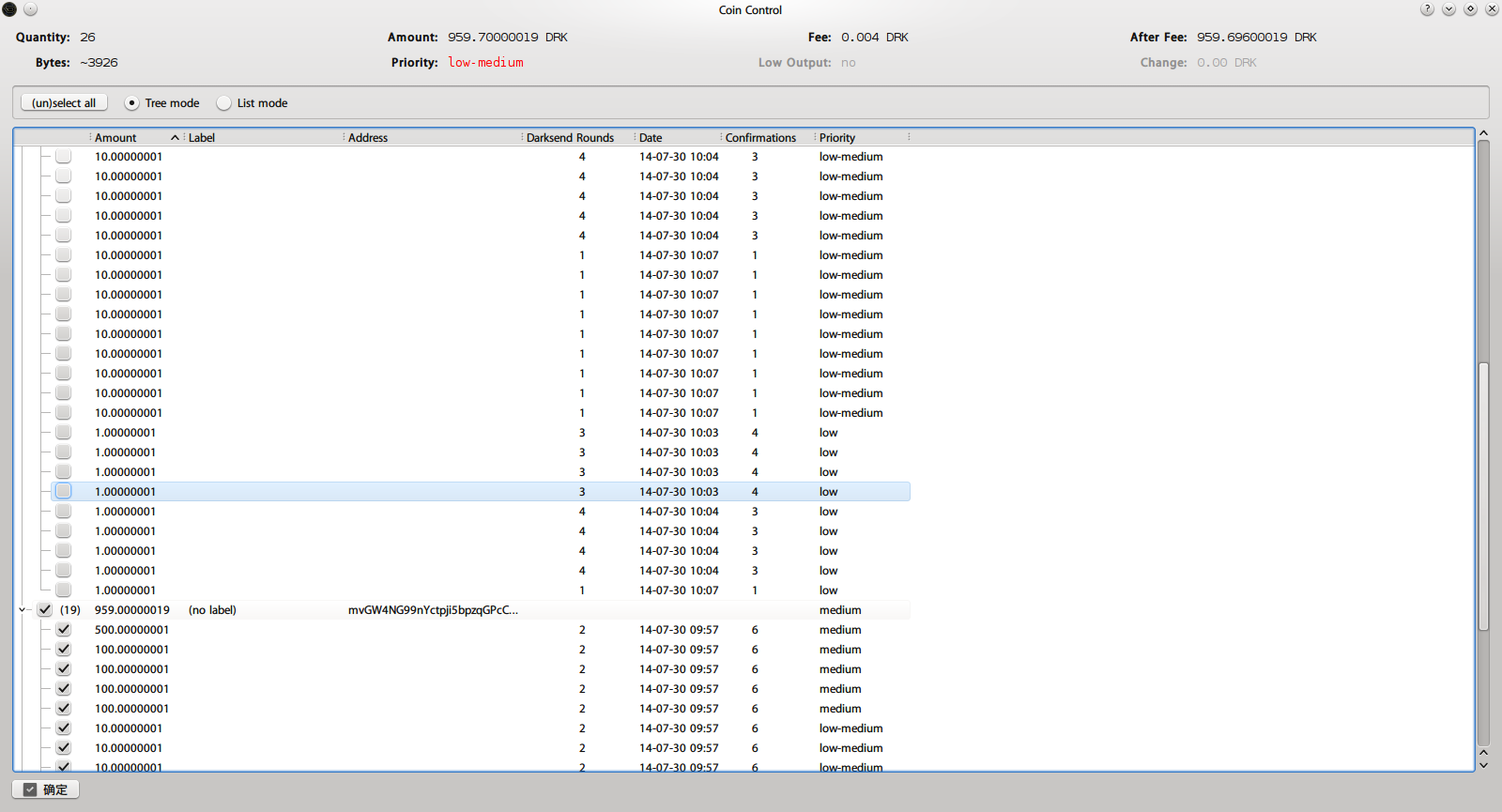
Task: Click the Fee value 0.004 DRK
Action: 874,38
